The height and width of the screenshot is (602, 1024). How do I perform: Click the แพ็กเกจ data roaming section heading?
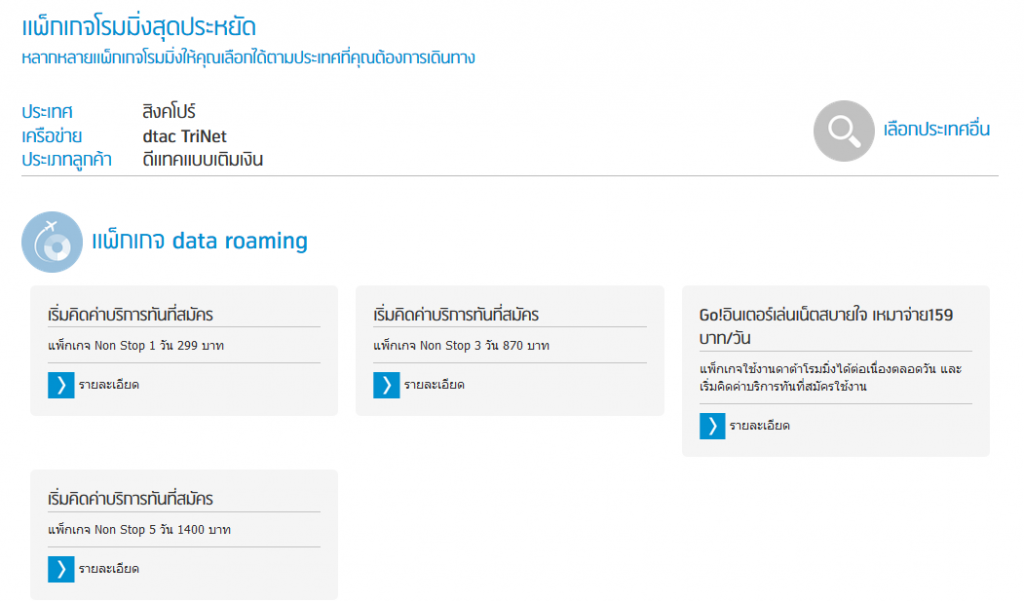[199, 241]
